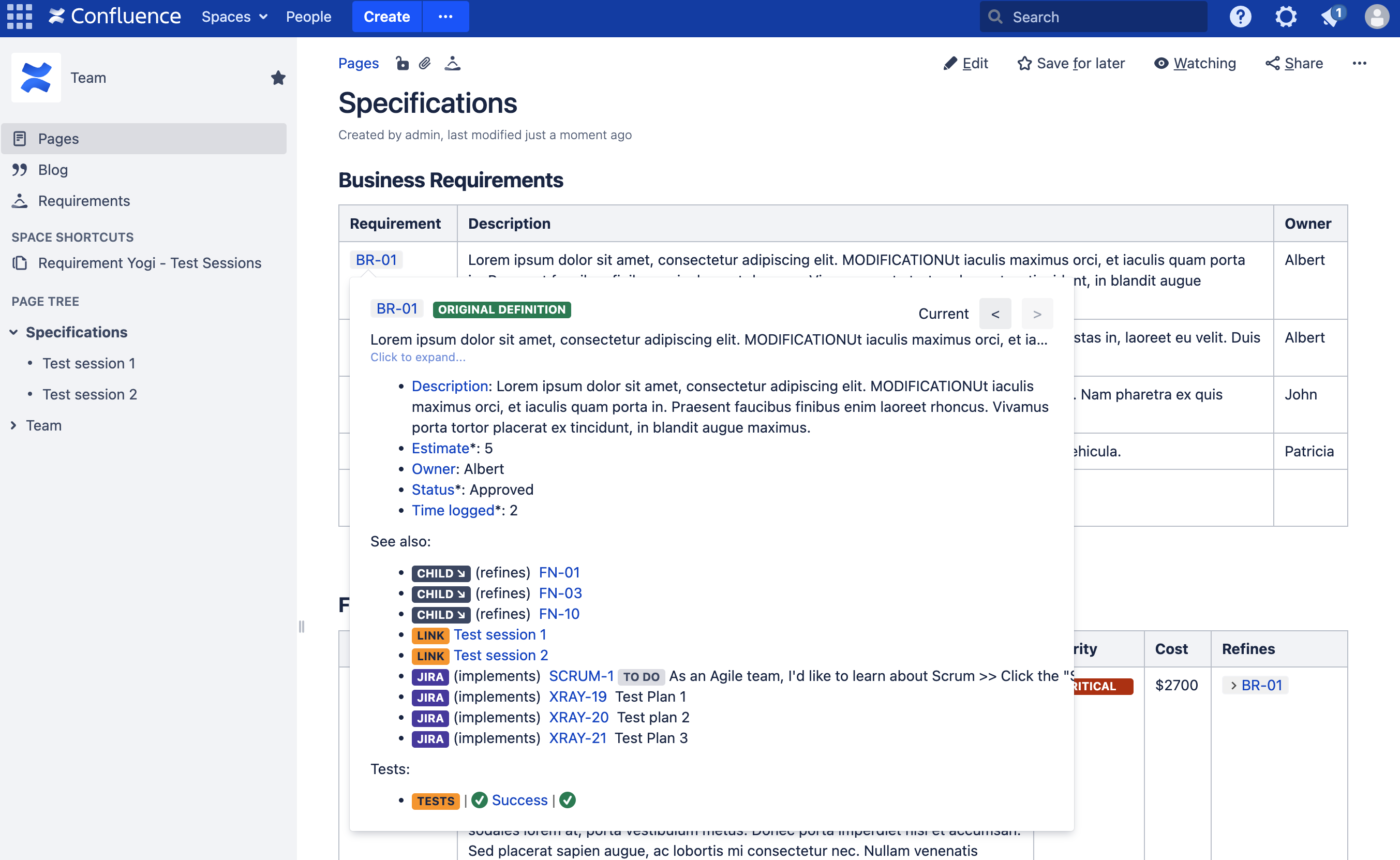Screen dimensions: 1400x860
Task: Open the FN-03 child requirement link
Action: [560, 593]
